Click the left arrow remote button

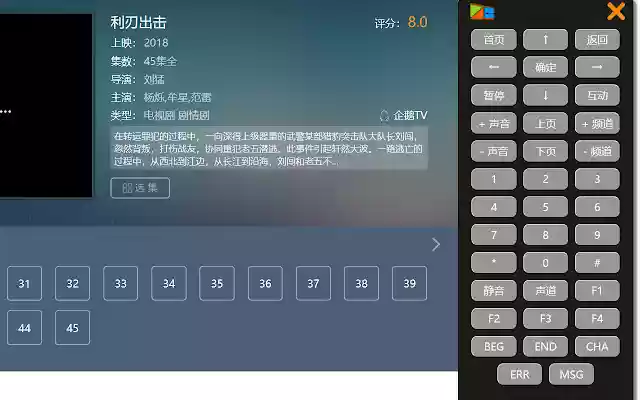click(493, 67)
